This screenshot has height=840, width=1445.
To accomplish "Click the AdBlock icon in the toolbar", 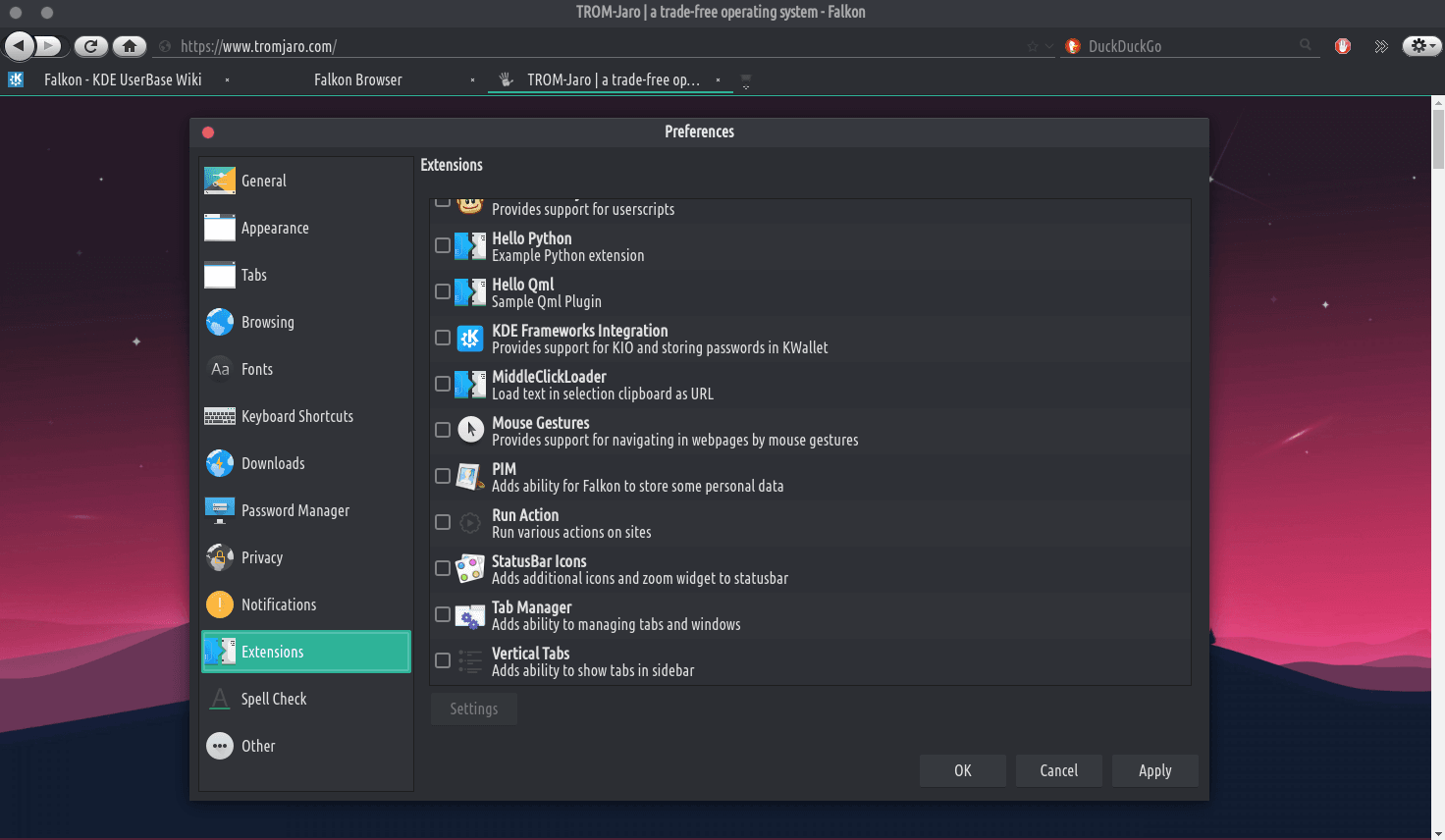I will [x=1343, y=46].
